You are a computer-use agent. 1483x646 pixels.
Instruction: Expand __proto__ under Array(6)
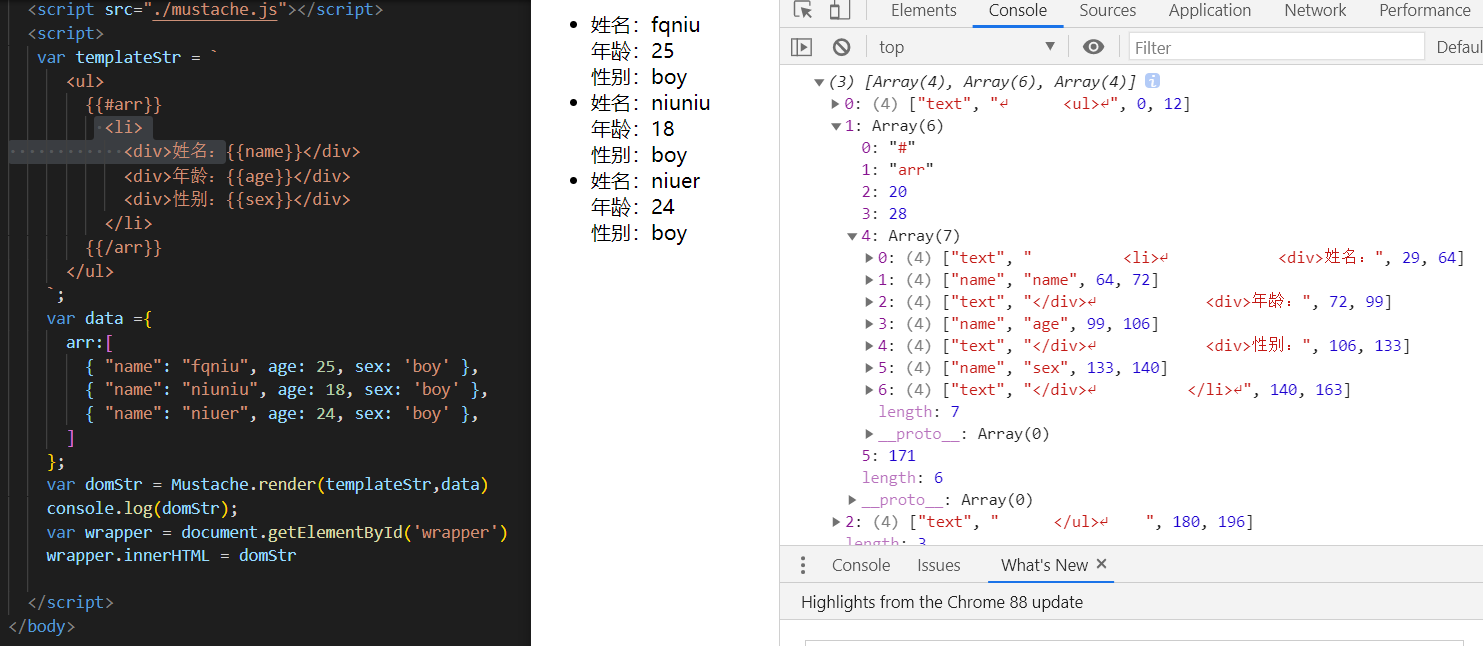click(x=852, y=500)
